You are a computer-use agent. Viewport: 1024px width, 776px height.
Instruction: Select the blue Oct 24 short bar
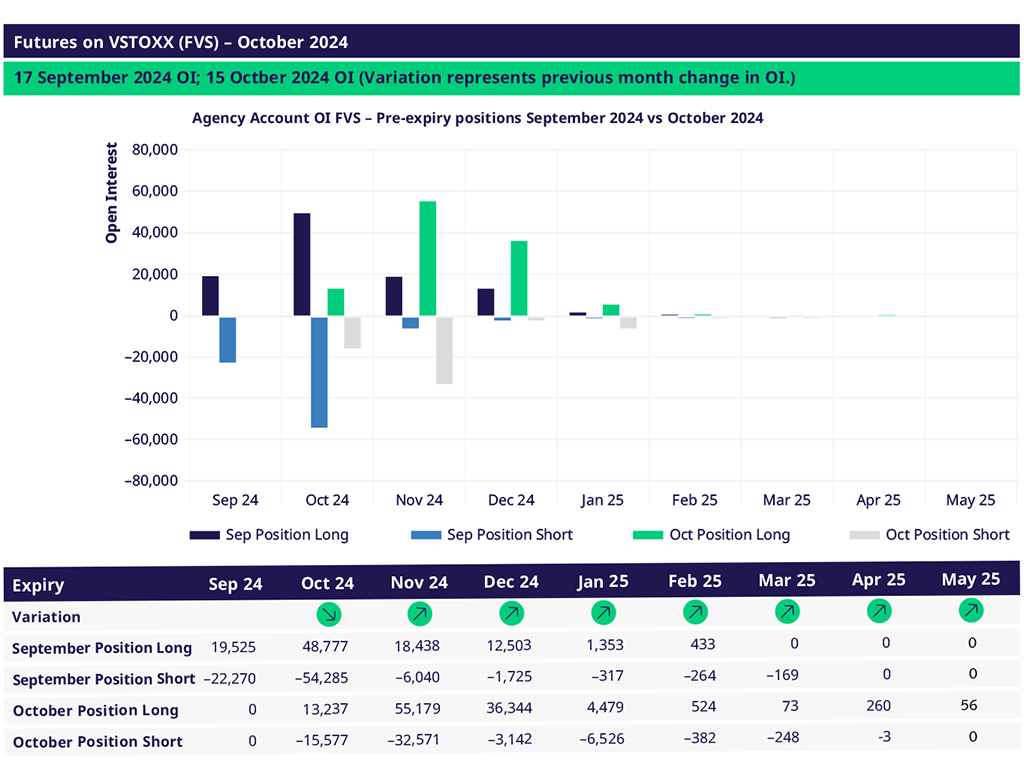[319, 372]
